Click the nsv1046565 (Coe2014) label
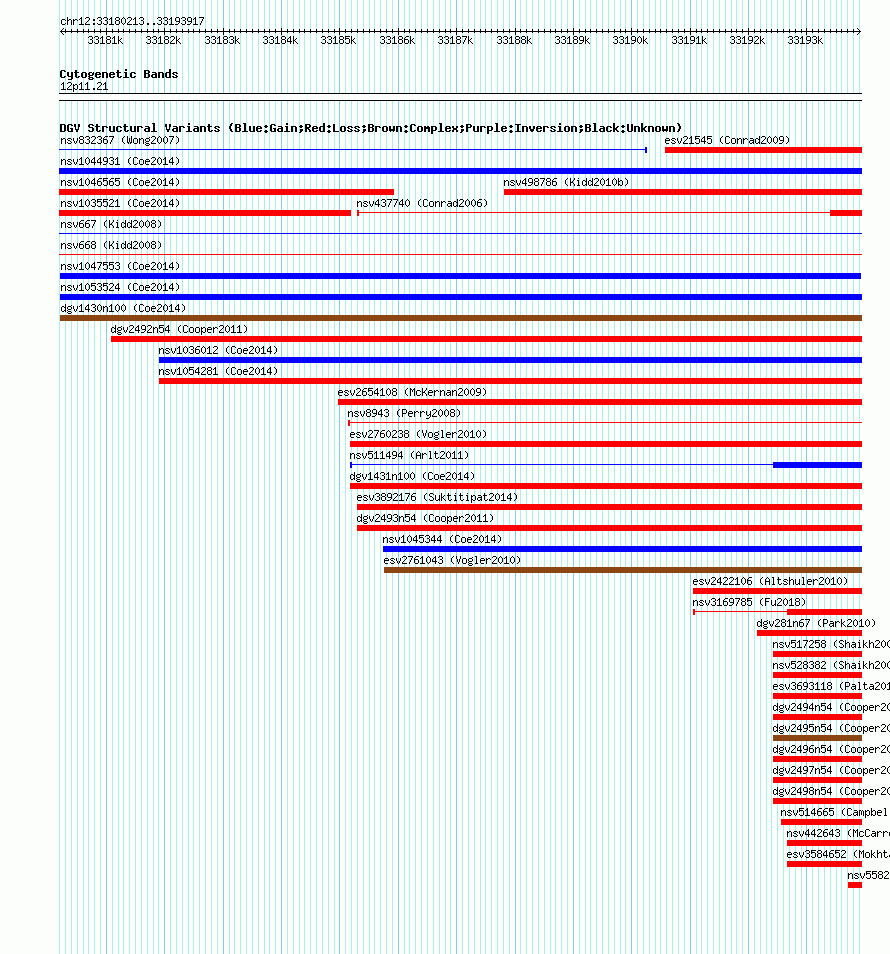Viewport: 890px width, 954px height. [x=120, y=183]
